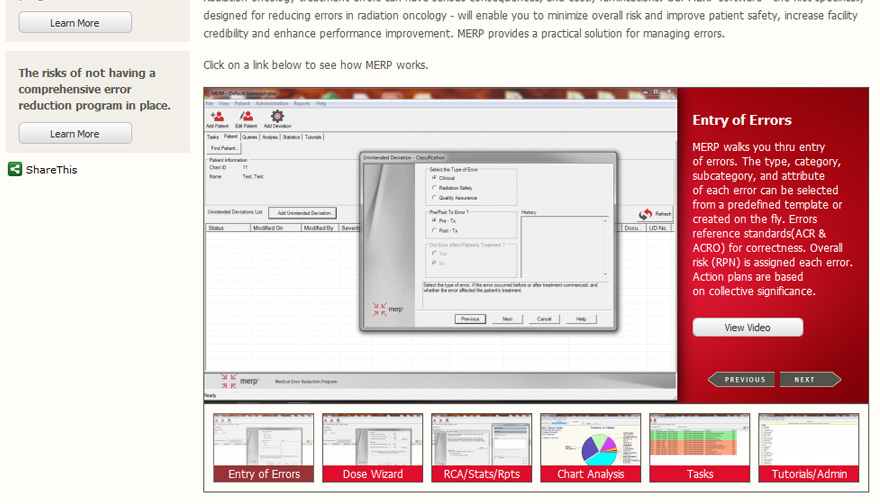This screenshot has height=504, width=880.
Task: Play the Entry of Errors View Video
Action: click(x=748, y=327)
